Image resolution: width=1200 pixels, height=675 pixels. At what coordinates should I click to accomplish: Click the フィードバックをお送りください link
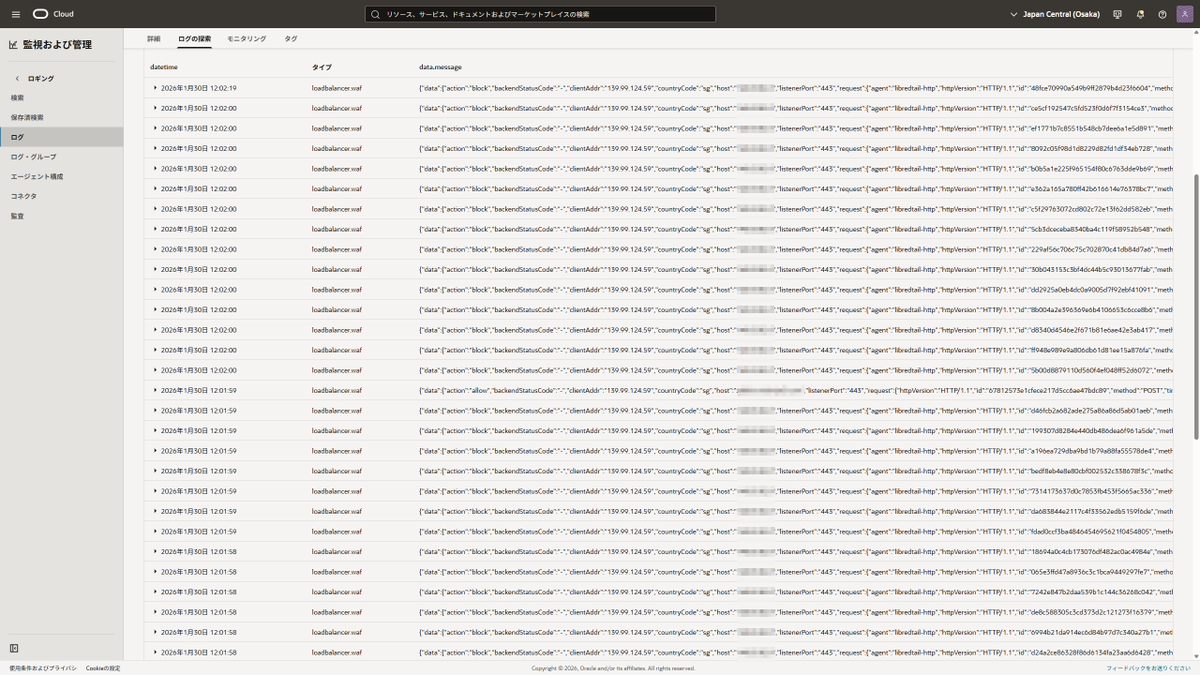1148,668
